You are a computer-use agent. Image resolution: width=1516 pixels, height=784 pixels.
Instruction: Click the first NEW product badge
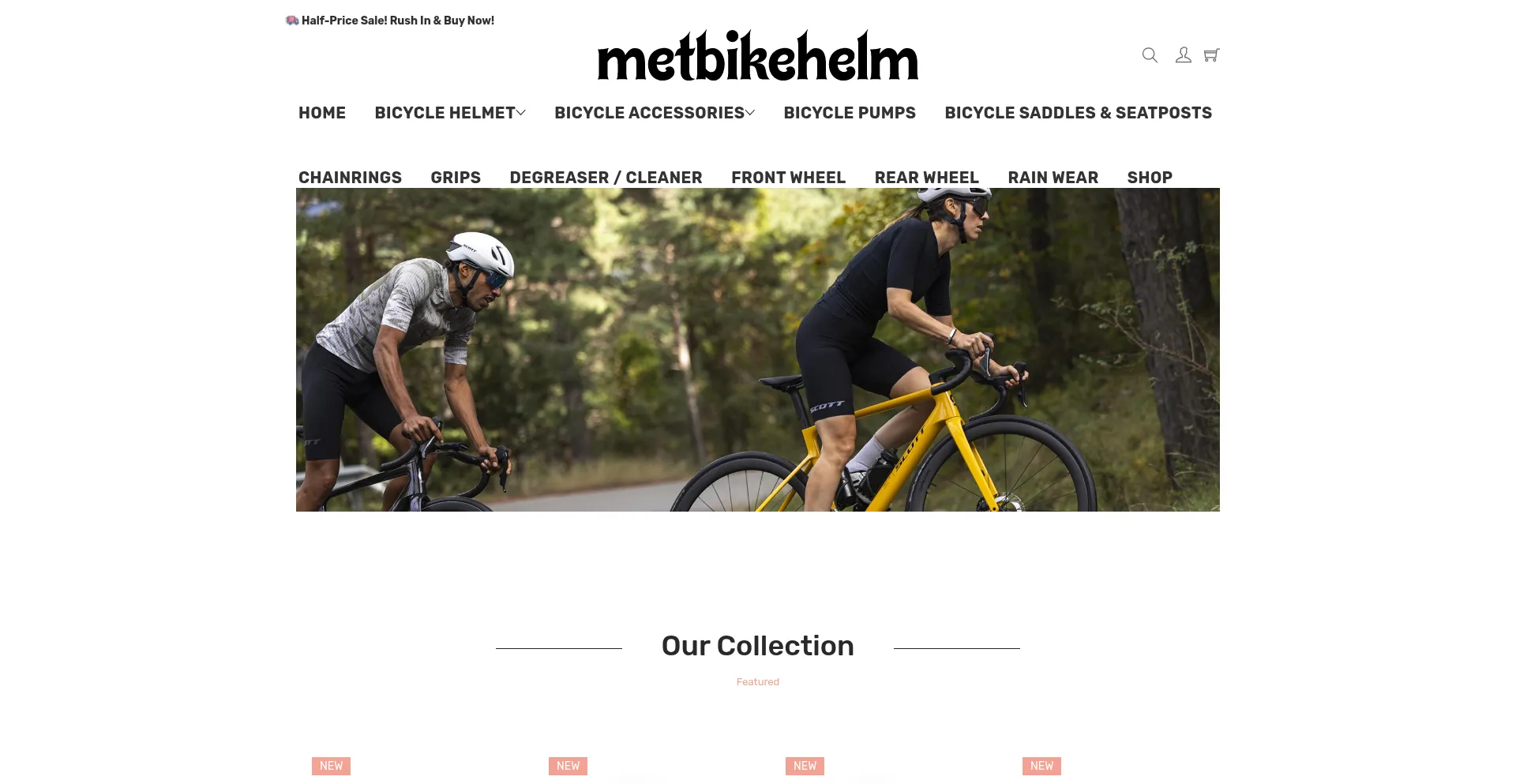(331, 766)
